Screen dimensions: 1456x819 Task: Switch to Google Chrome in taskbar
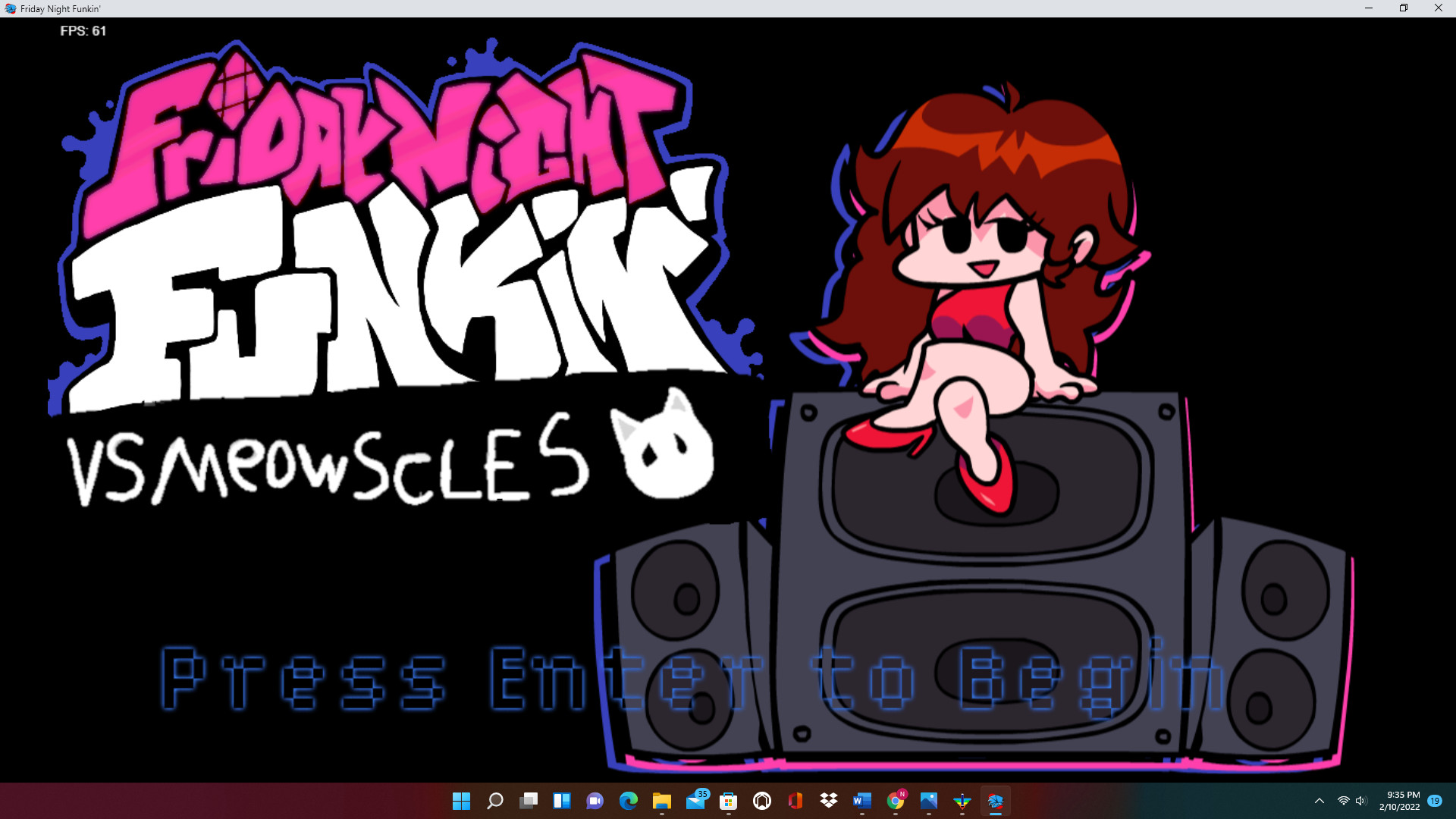point(896,801)
